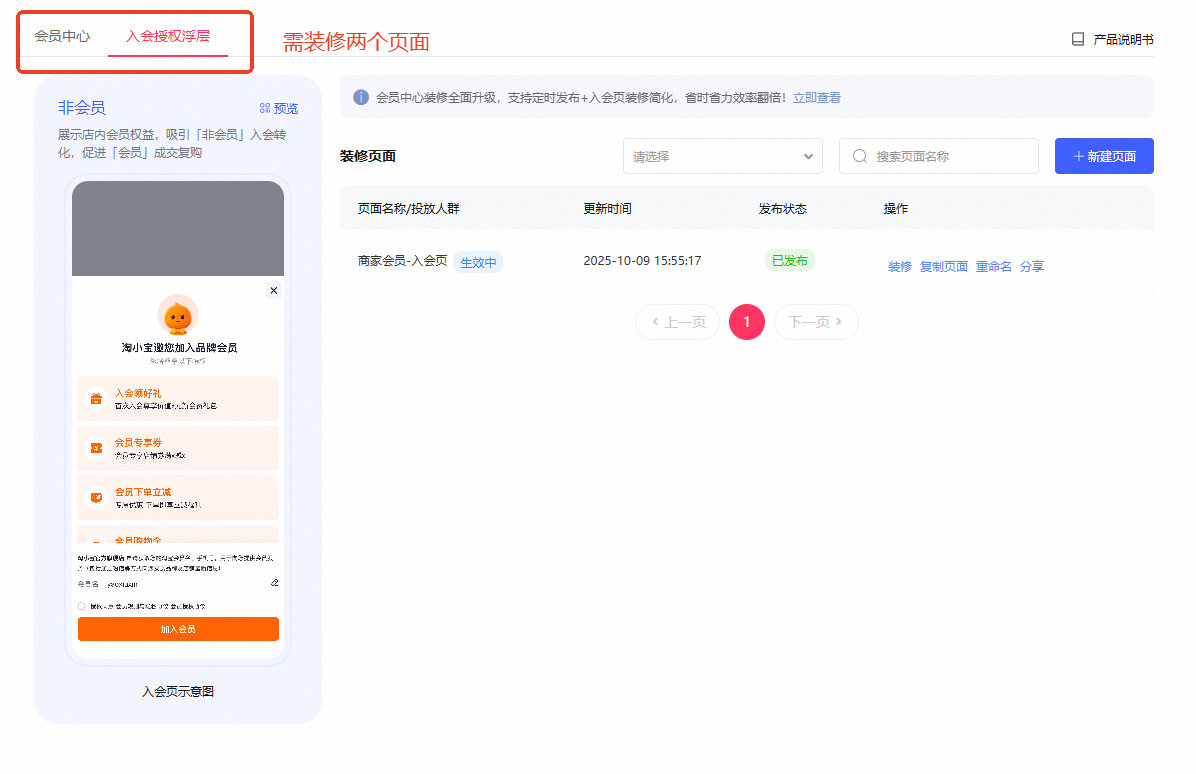
Task: Switch to the 会员中心 tab
Action: pyautogui.click(x=62, y=36)
